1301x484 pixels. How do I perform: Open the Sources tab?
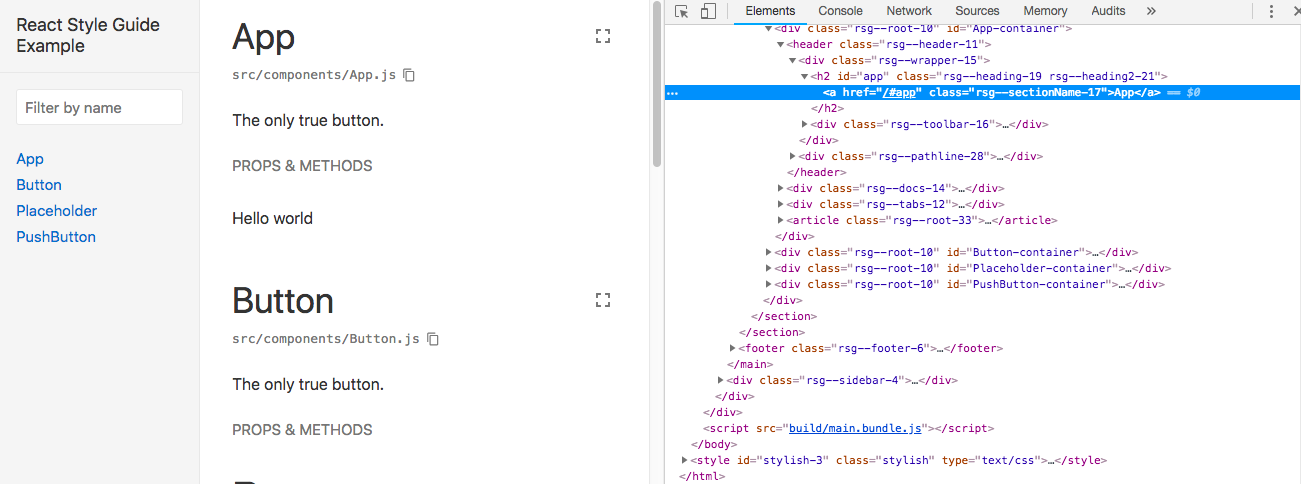[977, 11]
